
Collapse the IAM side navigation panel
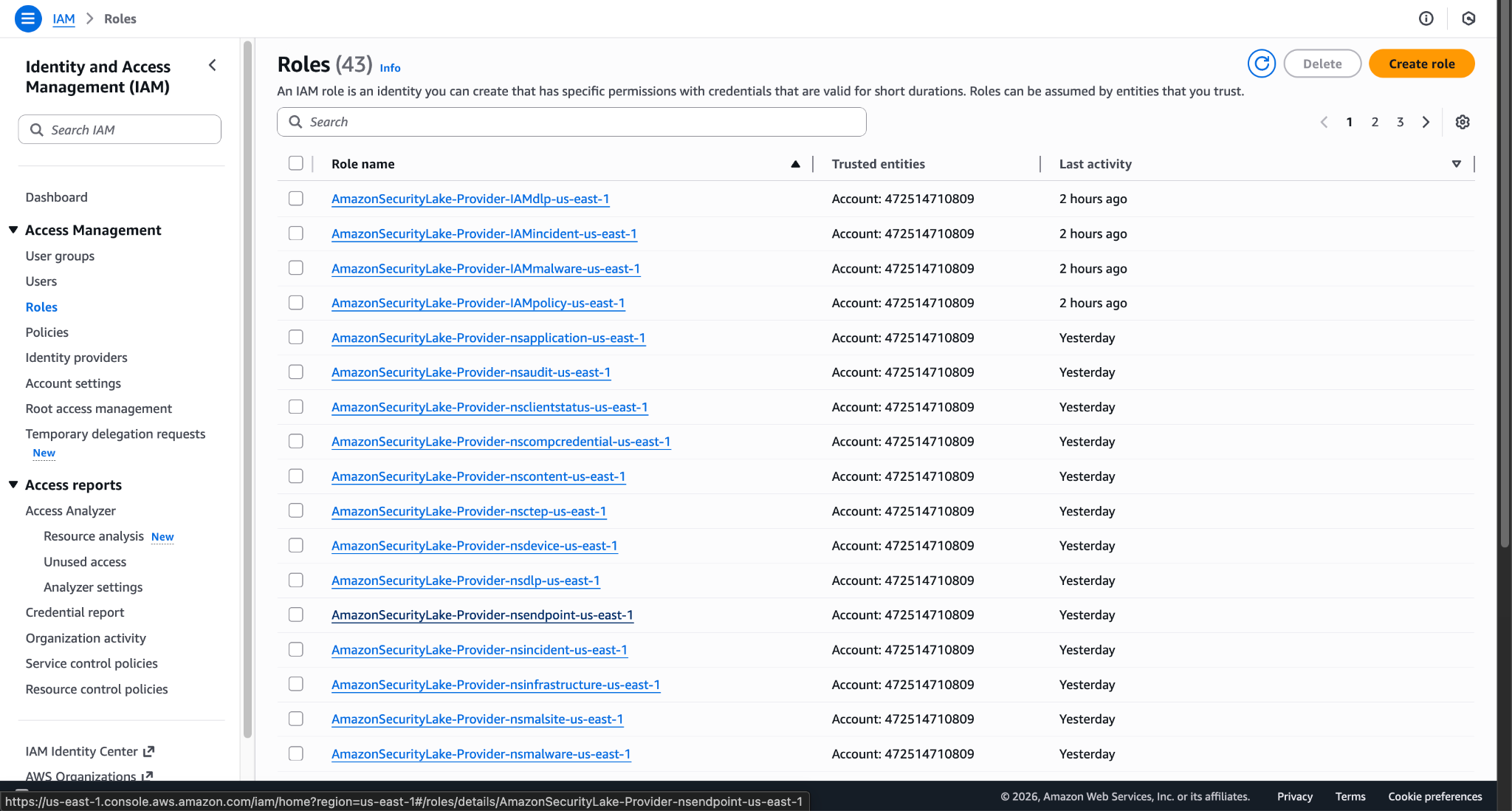[213, 65]
